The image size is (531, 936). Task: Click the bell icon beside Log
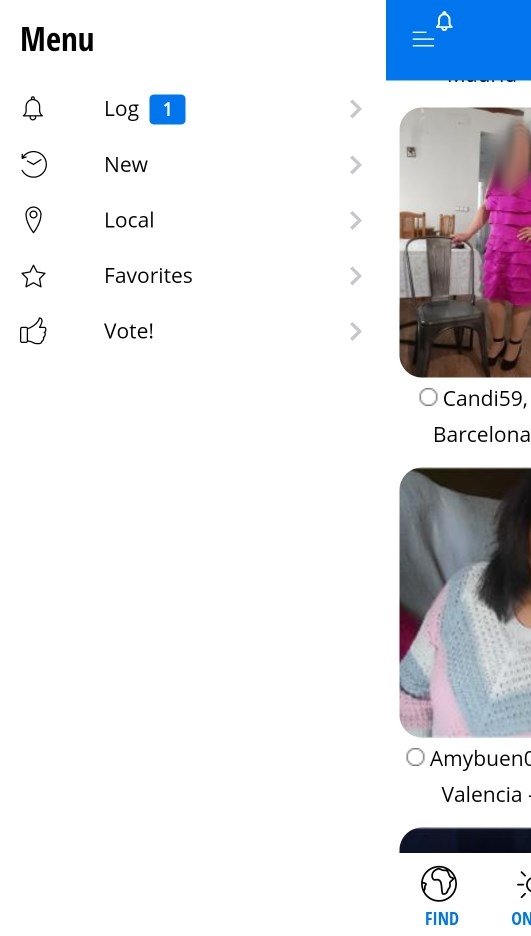(33, 109)
